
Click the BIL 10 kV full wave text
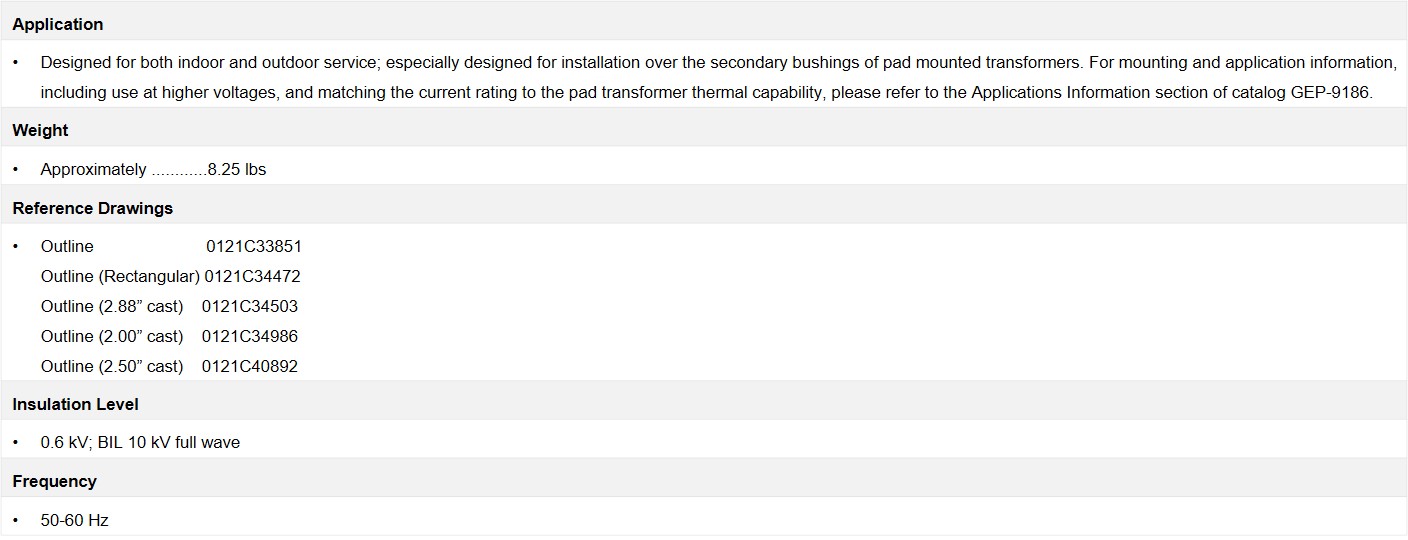point(169,442)
